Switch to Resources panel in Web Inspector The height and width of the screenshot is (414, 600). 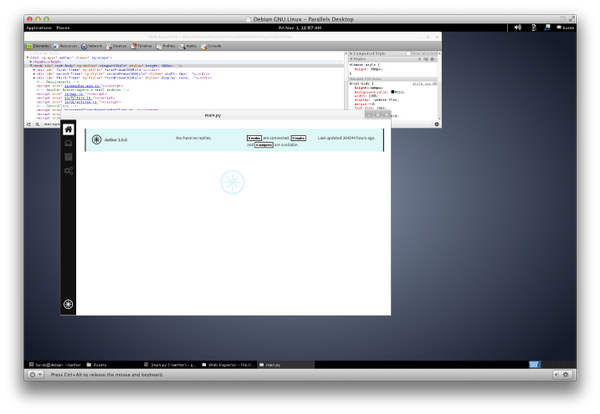(65, 46)
